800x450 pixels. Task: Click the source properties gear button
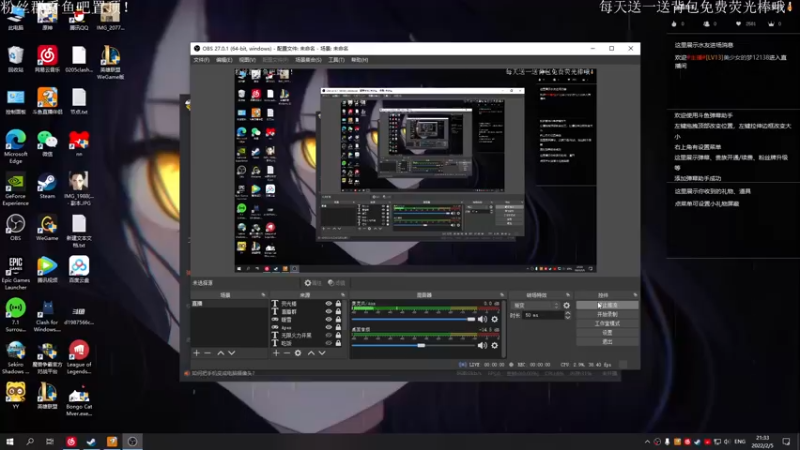[x=312, y=283]
